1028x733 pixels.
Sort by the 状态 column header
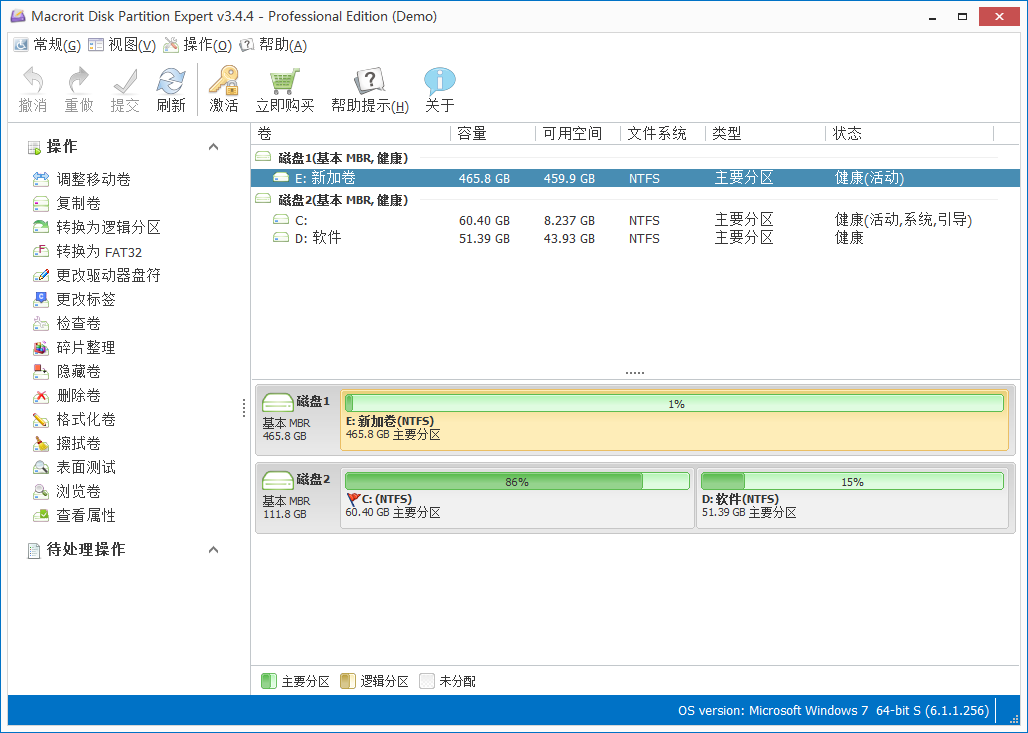tap(909, 134)
